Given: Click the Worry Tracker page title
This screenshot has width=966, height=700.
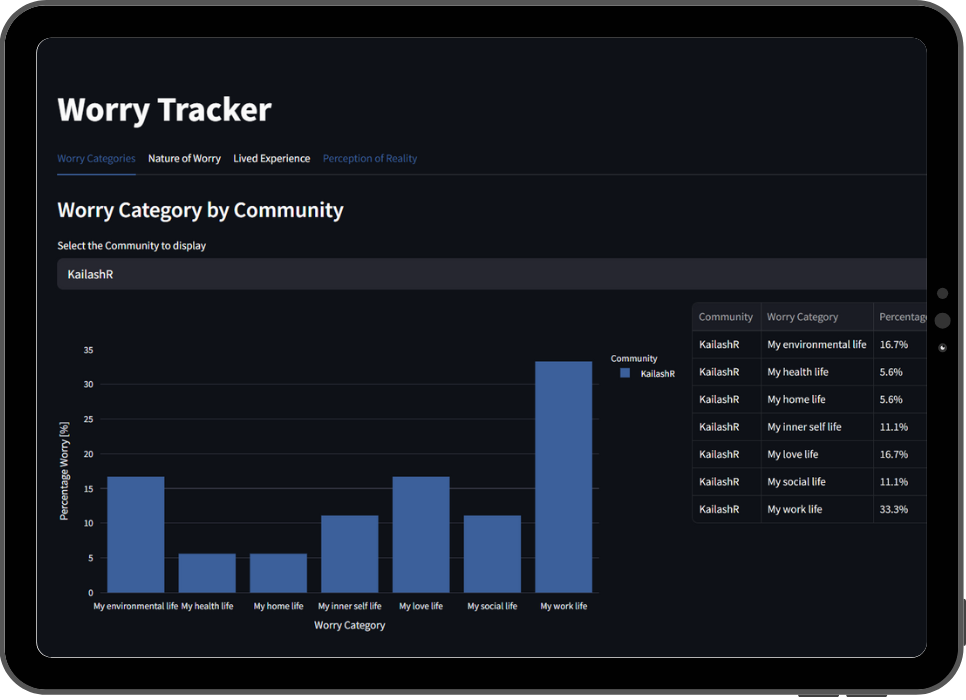Looking at the screenshot, I should (164, 110).
